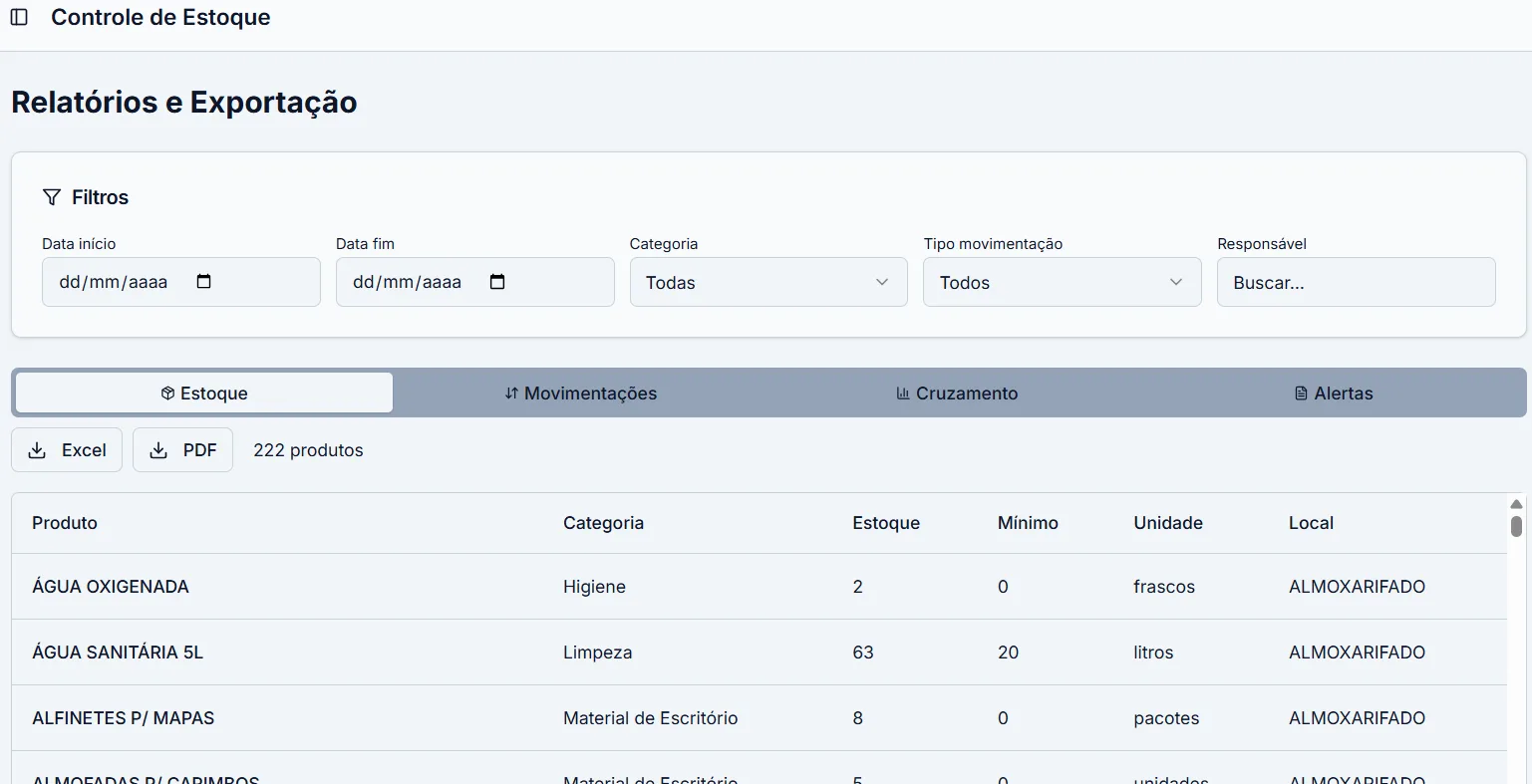Click the Limpeza category cell

click(597, 653)
